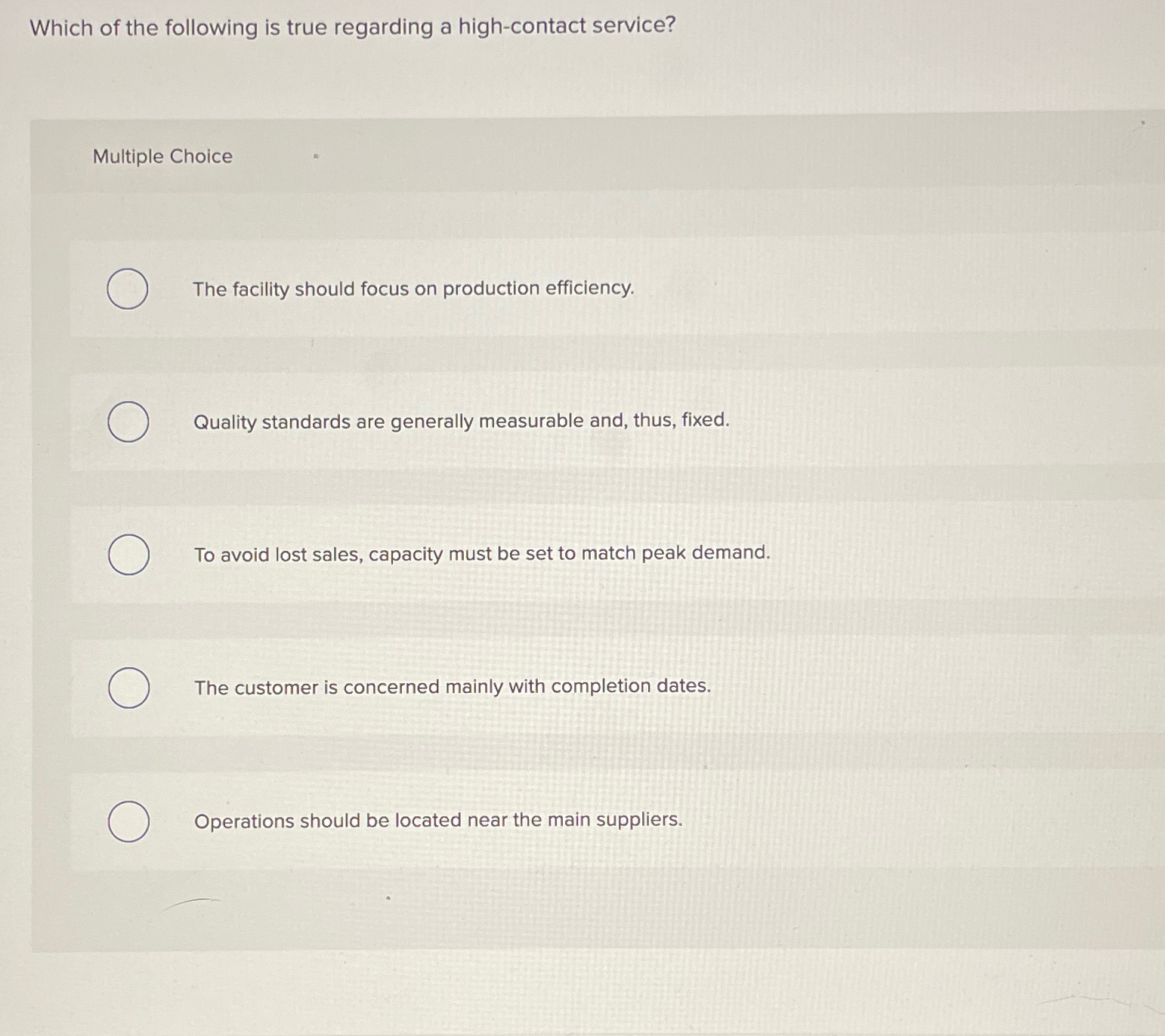This screenshot has height=1036, width=1165.
Task: Click the curved mark below the last answer
Action: pos(190,901)
